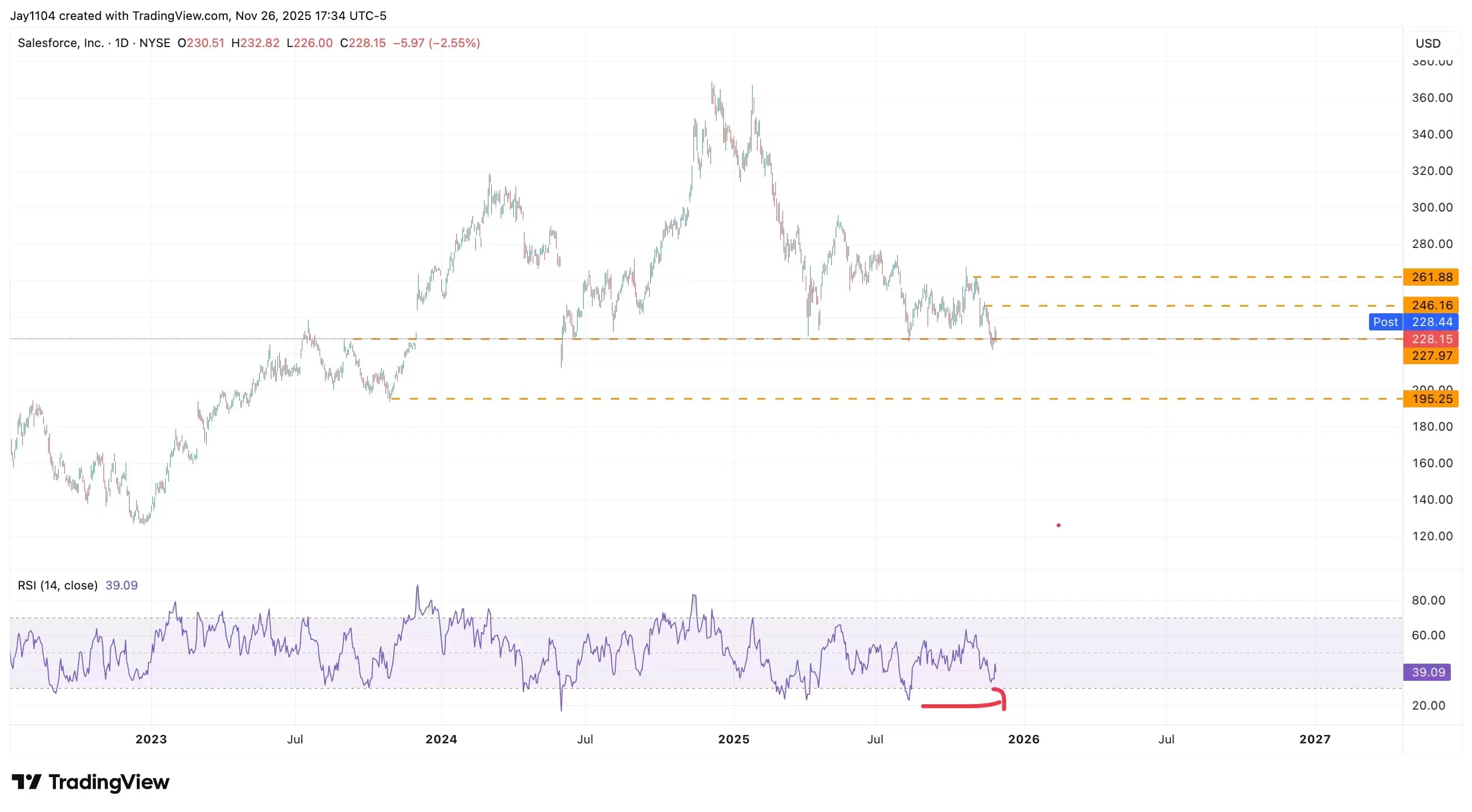Click the orange 227.97 price label
1472x812 pixels.
[1431, 356]
